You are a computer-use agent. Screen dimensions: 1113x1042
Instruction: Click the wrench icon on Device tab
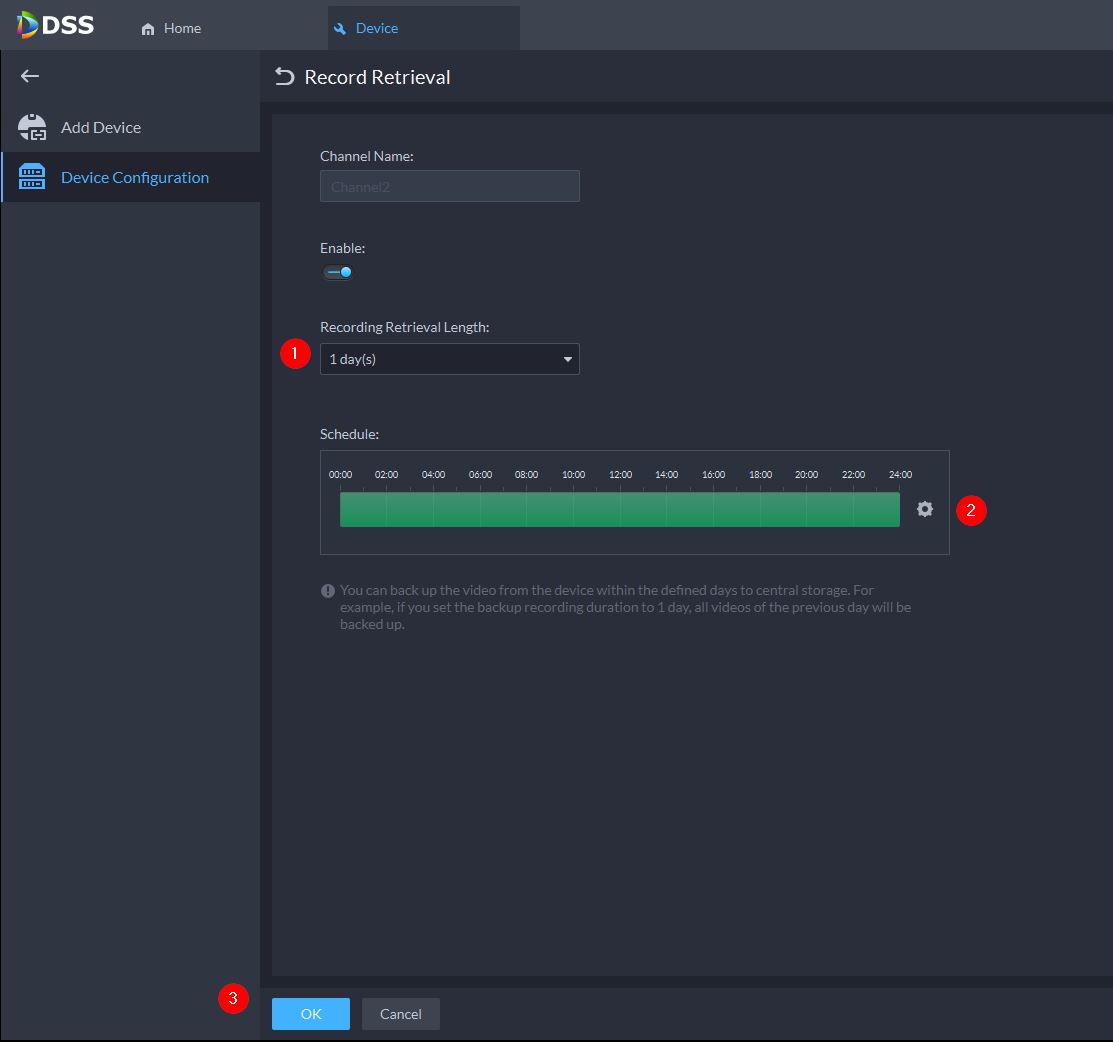coord(340,29)
